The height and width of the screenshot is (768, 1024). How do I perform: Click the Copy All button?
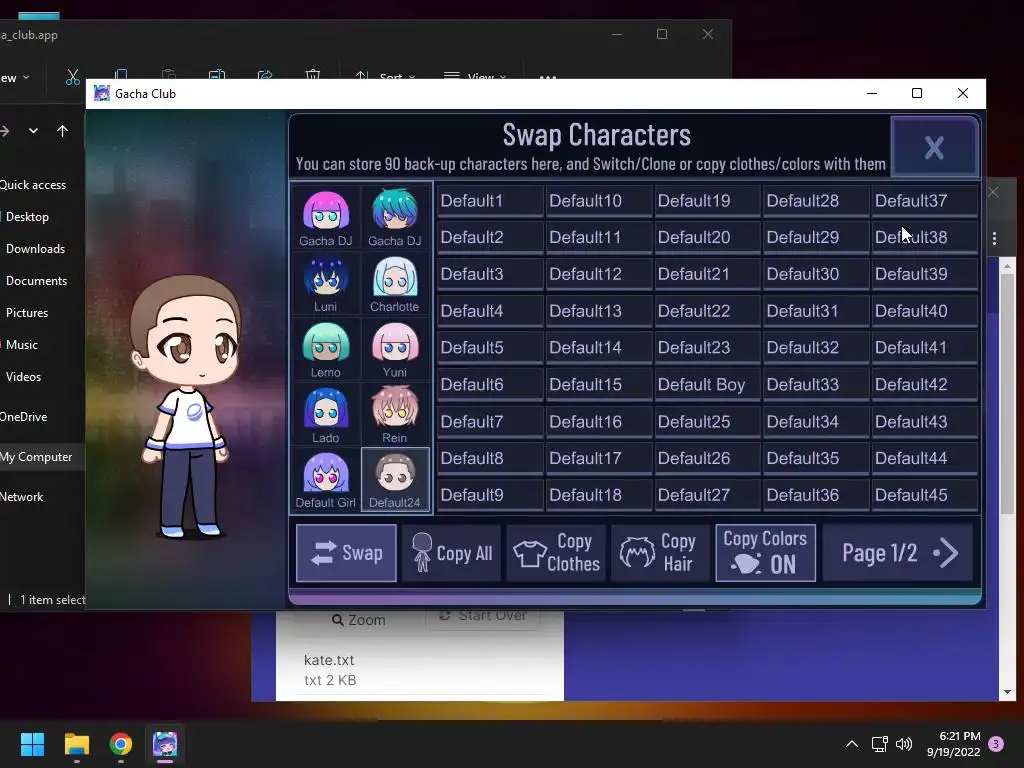452,553
